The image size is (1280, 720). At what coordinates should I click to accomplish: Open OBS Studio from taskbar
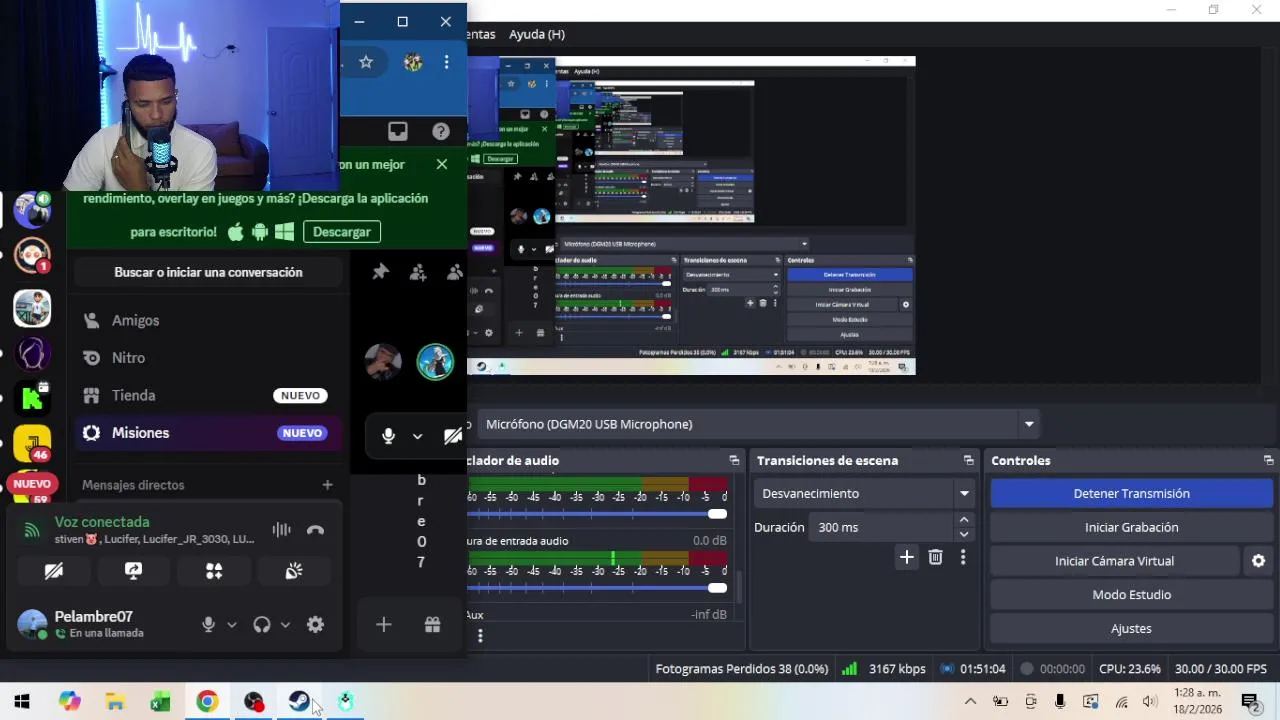click(x=253, y=702)
